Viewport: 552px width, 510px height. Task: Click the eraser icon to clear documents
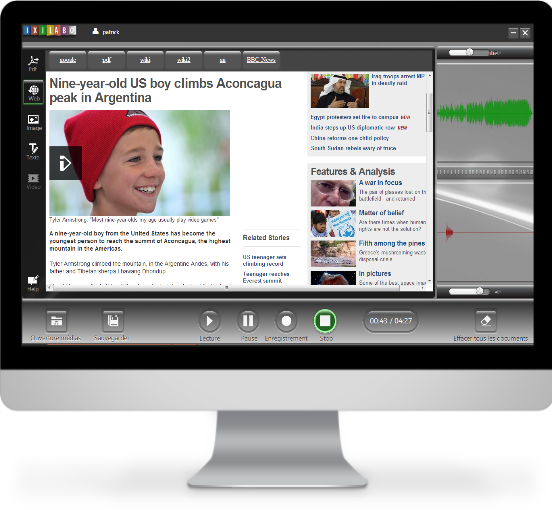pos(486,320)
